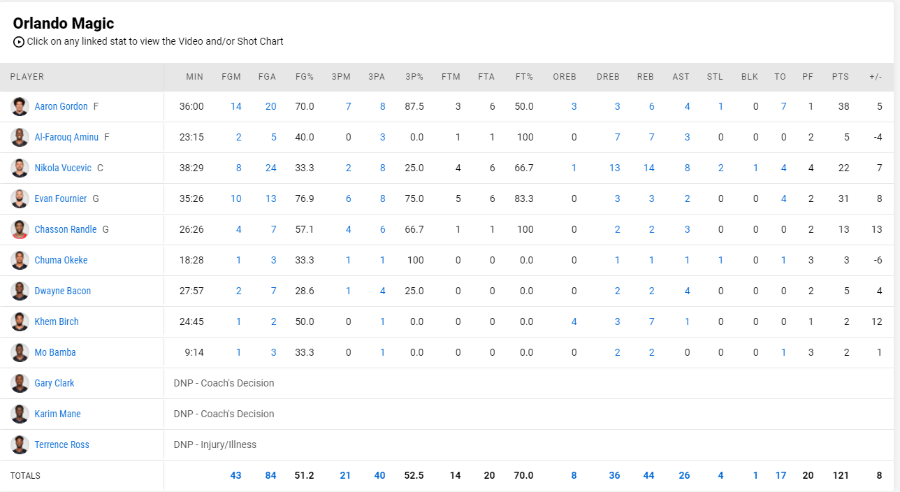Screen dimensions: 900x492
Task: Open Evan Fournier's headshot thumbnail
Action: [20, 199]
